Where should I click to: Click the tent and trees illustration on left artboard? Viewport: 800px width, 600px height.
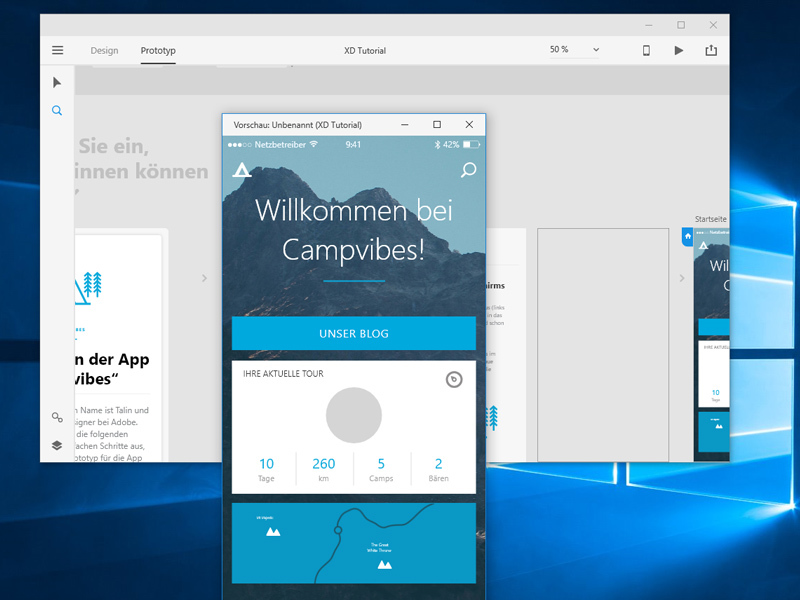[89, 288]
